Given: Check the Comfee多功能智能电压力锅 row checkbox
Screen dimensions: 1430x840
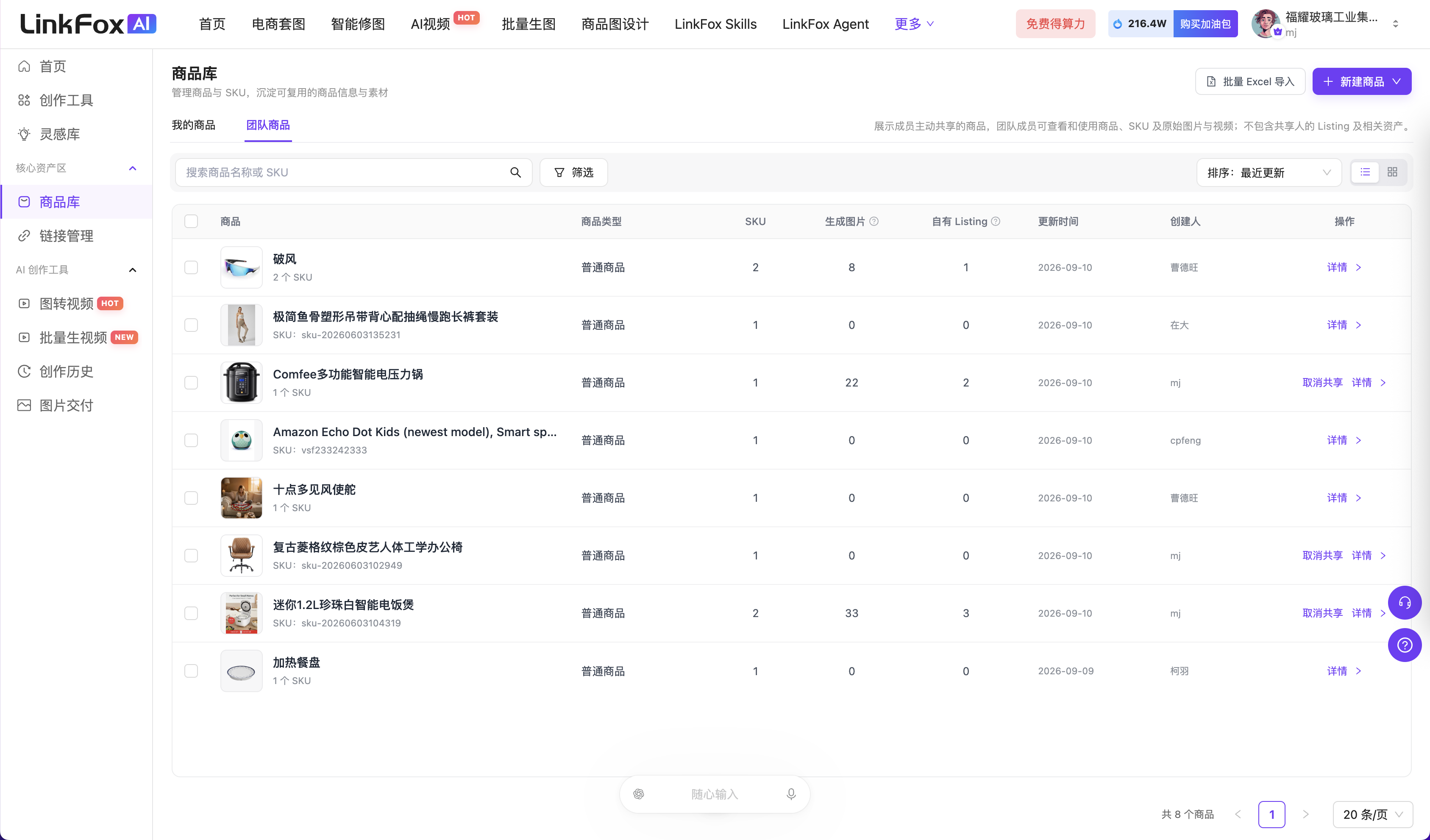Looking at the screenshot, I should [x=191, y=383].
